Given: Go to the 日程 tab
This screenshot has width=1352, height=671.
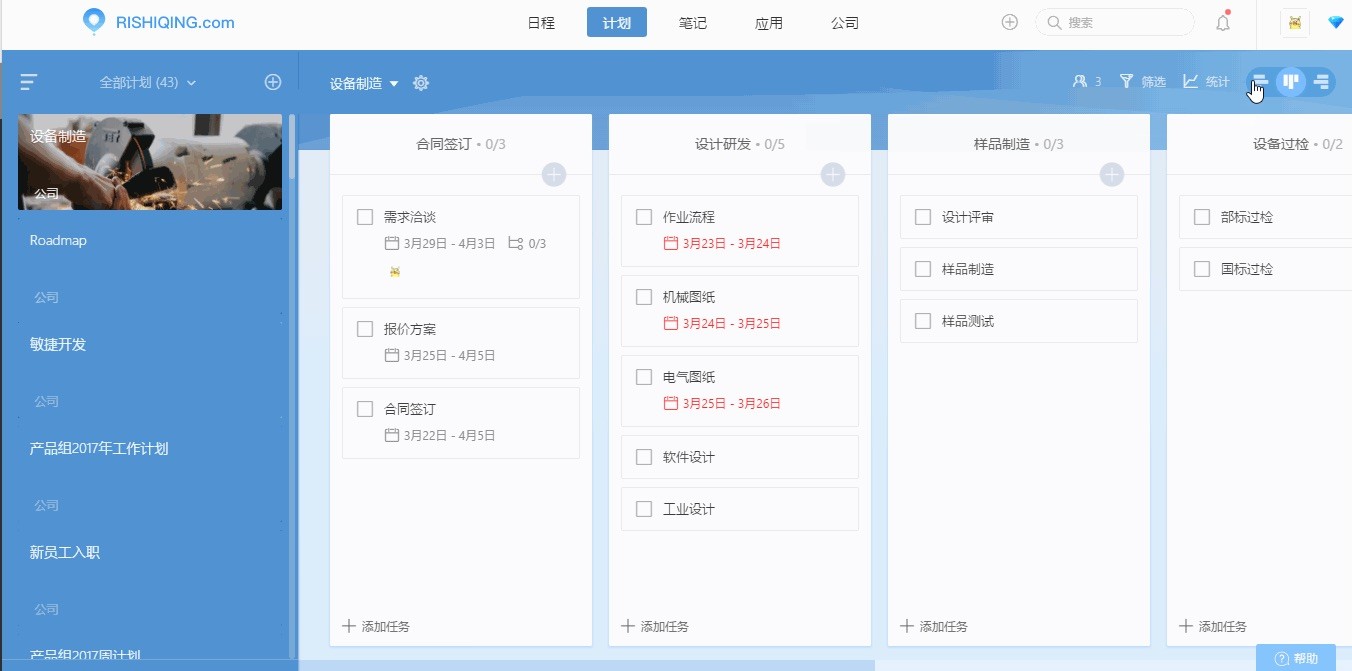Looking at the screenshot, I should point(541,22).
